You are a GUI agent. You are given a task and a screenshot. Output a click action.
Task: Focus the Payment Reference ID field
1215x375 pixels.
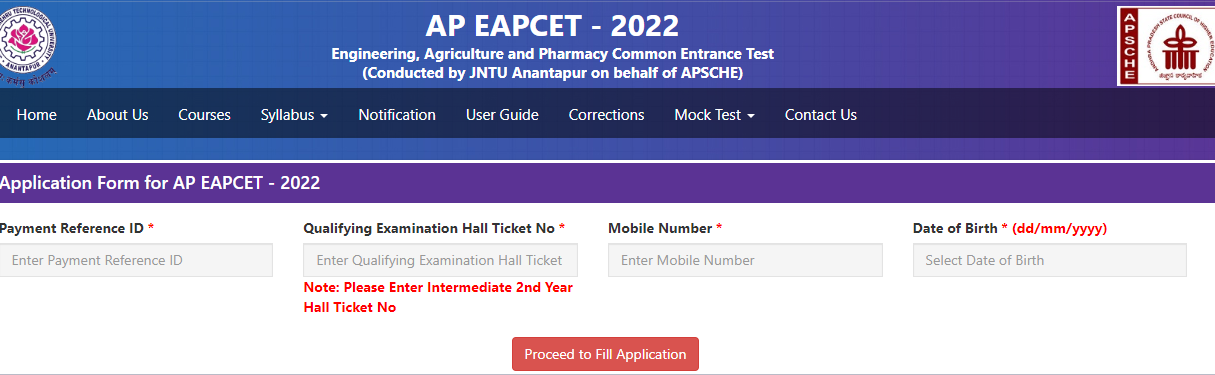(136, 260)
